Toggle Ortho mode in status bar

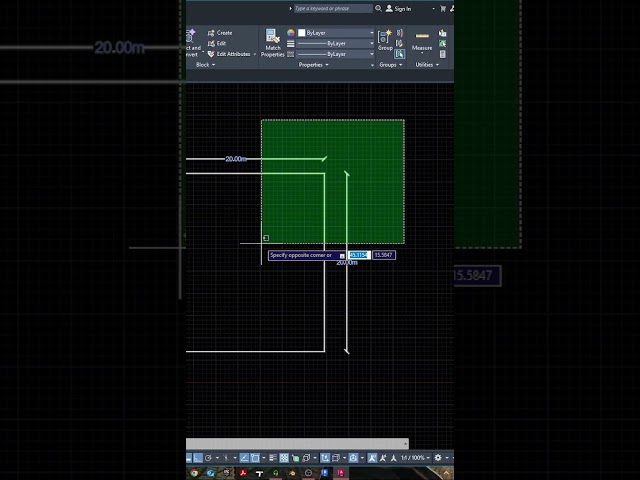pyautogui.click(x=198, y=458)
